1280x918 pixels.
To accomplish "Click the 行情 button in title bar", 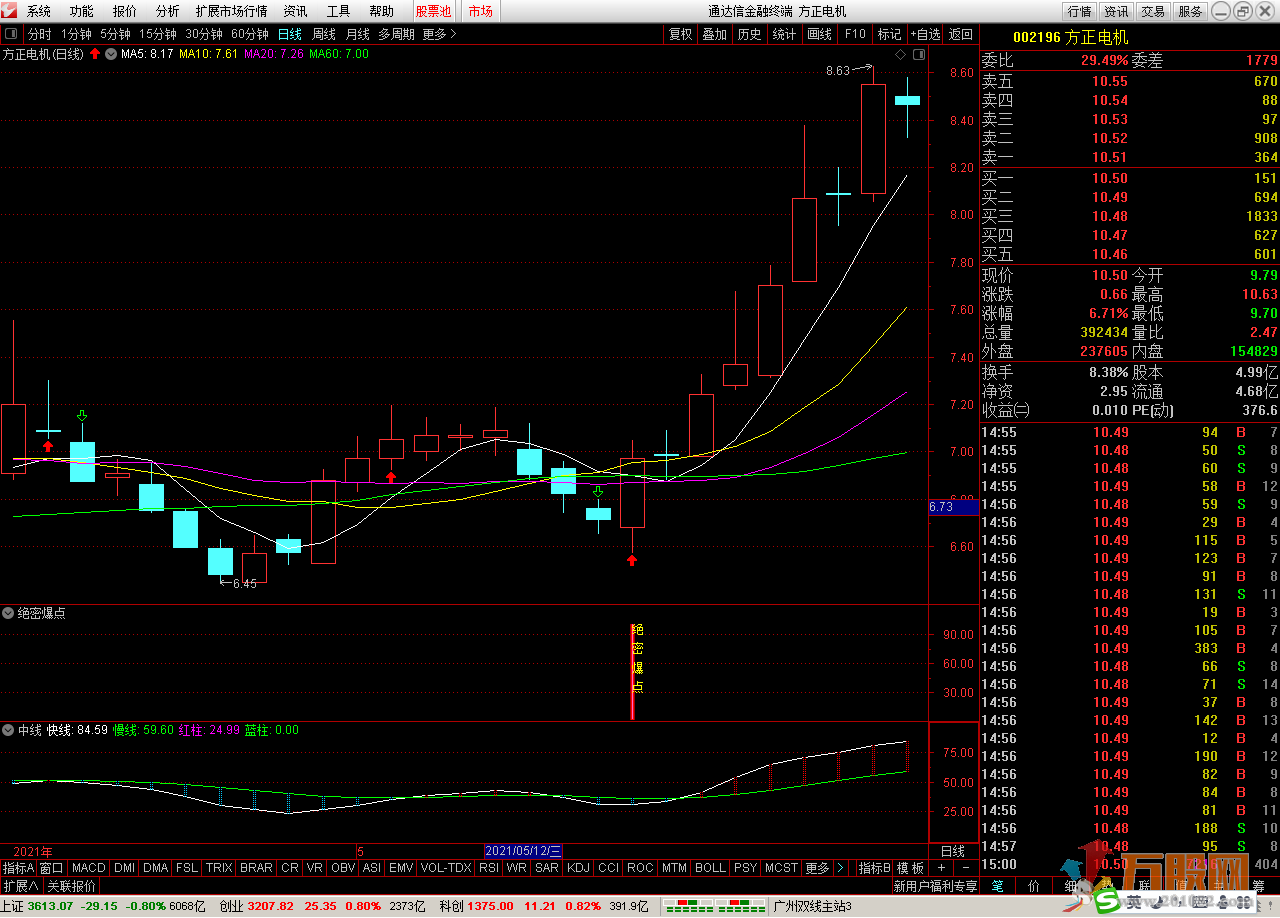I will pyautogui.click(x=1080, y=11).
